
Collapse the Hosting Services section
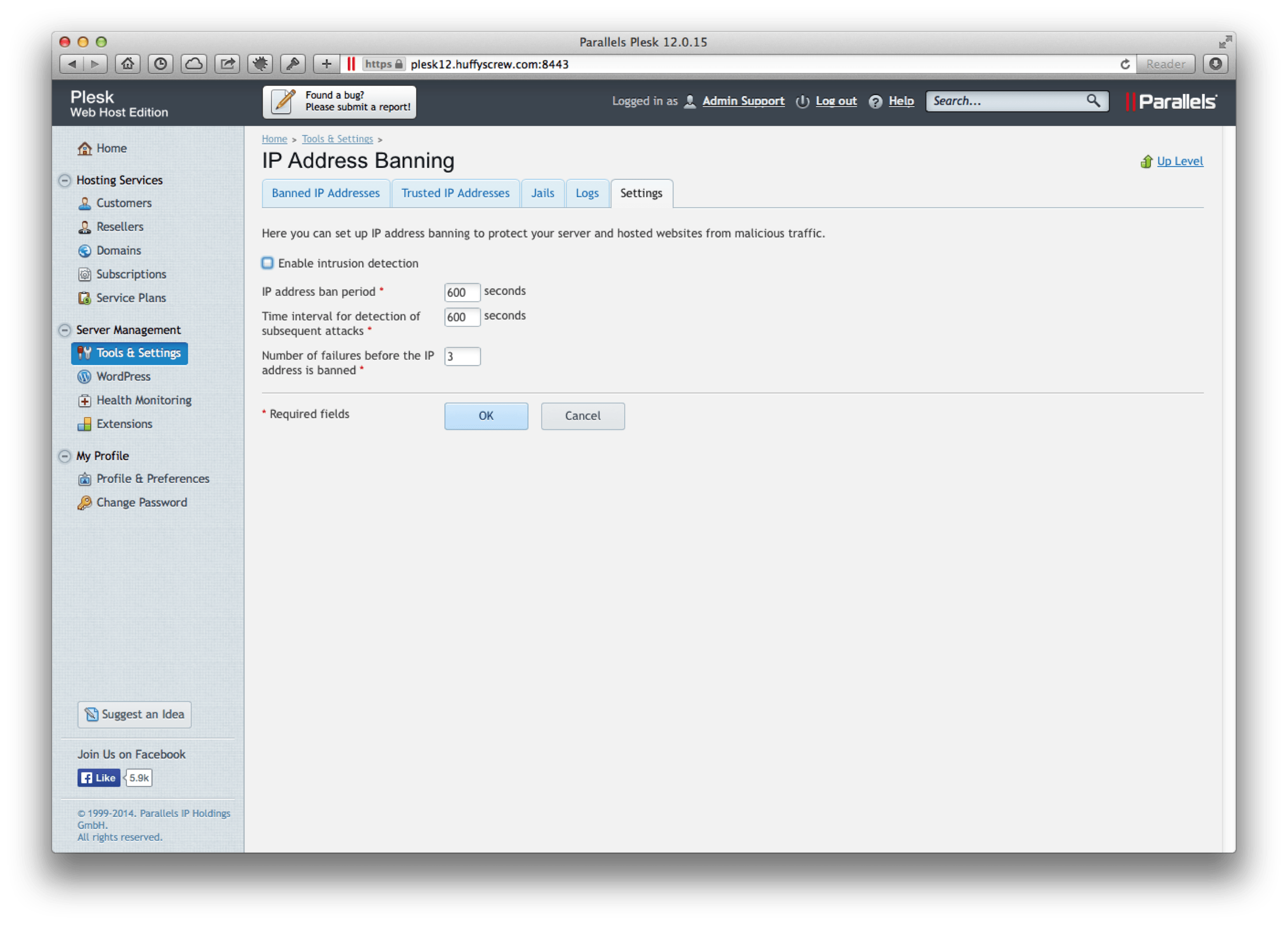pos(65,181)
